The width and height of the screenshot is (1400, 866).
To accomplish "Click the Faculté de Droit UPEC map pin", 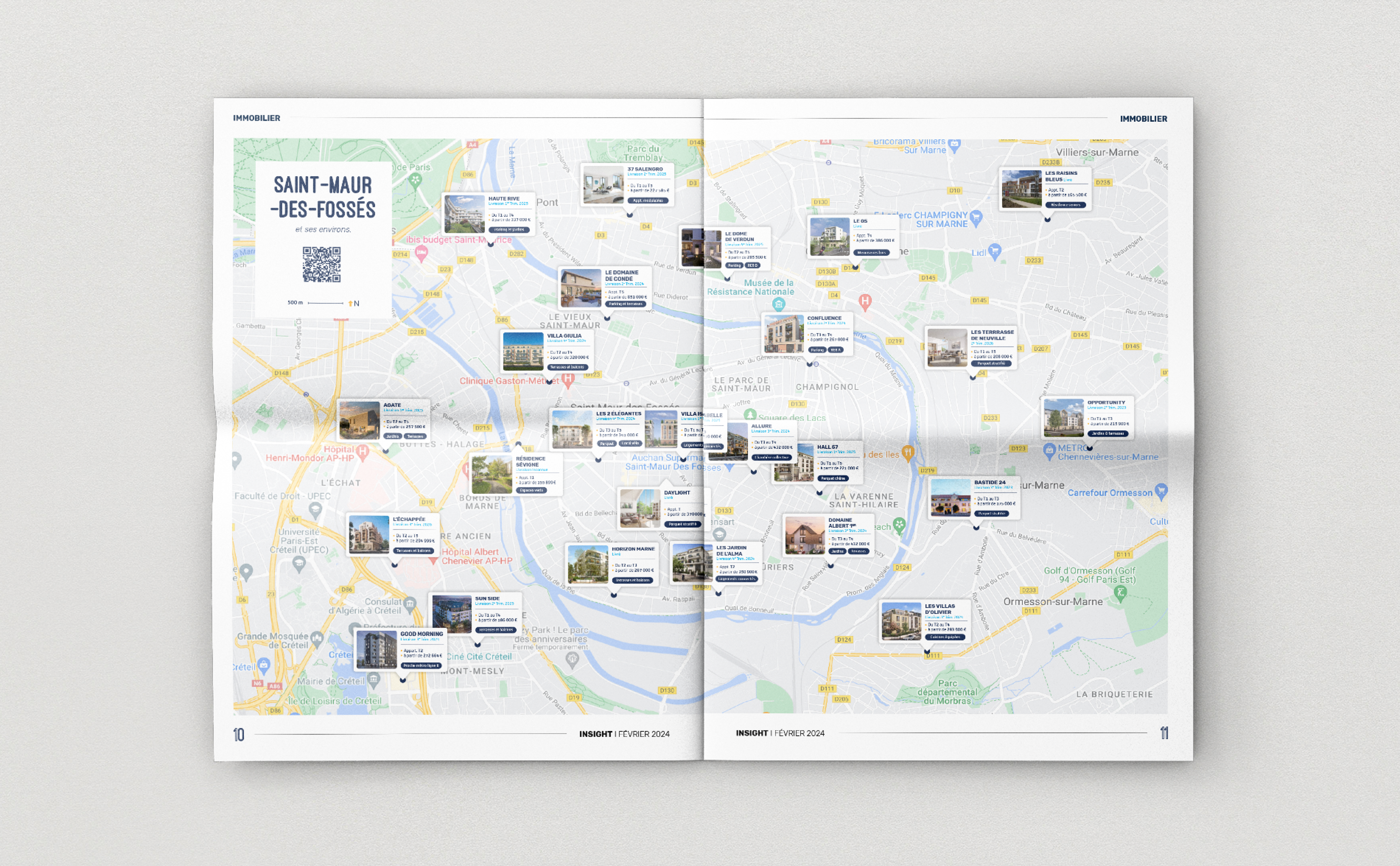I will [x=315, y=511].
